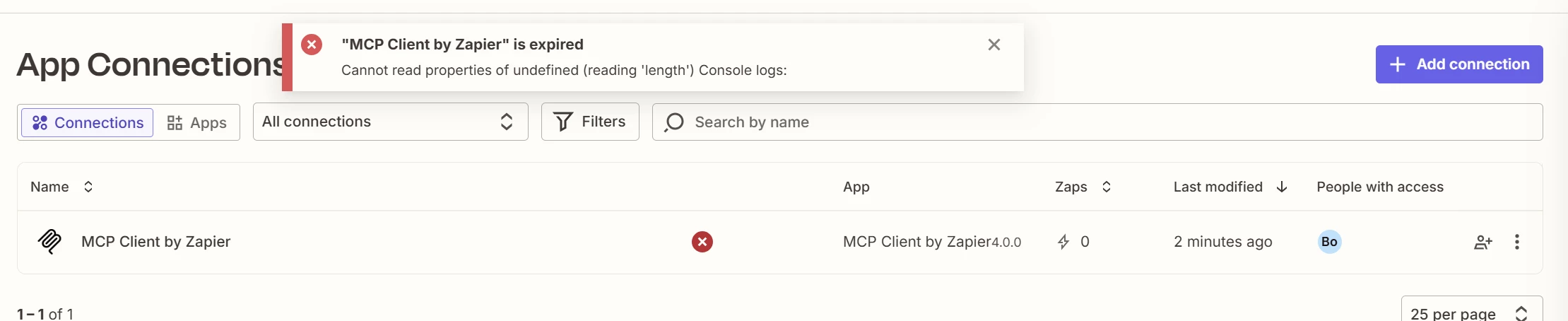Click the "MCP Client by Zapier4.0.0" app cell
This screenshot has height=321, width=1568.
click(x=932, y=242)
